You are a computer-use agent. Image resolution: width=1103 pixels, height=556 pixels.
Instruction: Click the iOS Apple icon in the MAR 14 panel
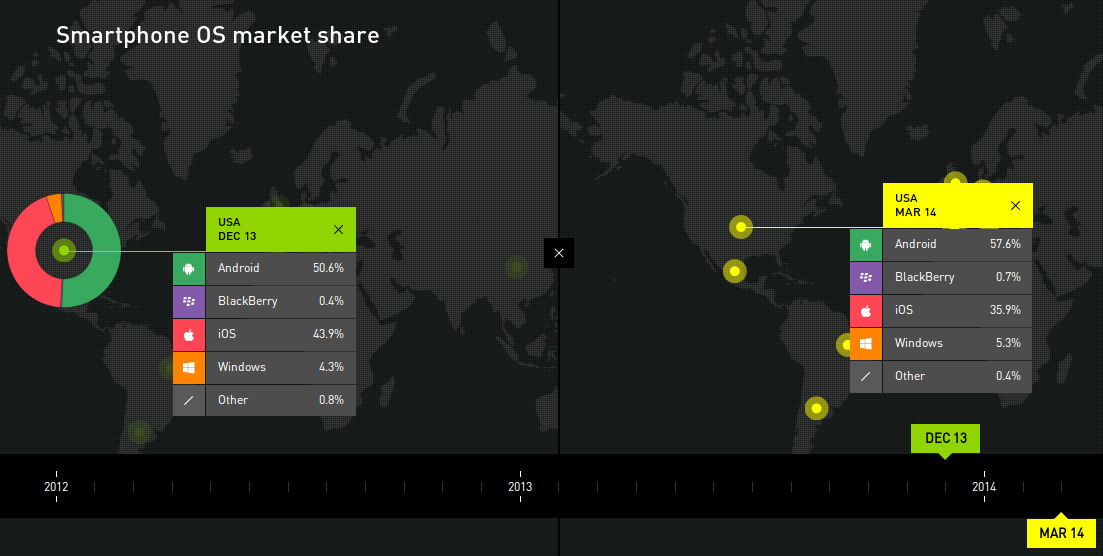tap(866, 310)
